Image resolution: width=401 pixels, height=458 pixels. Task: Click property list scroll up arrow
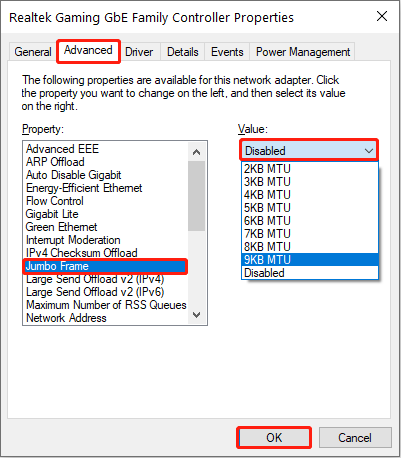pos(196,152)
